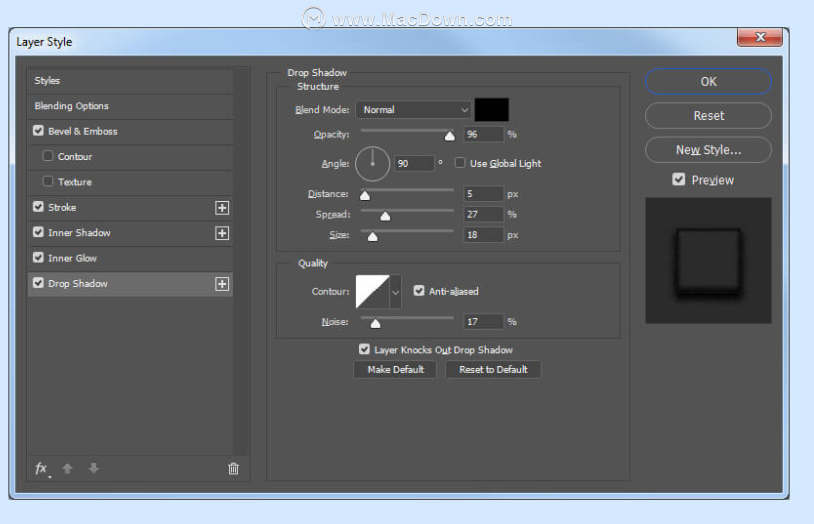The image size is (814, 524).
Task: Click the Opacity value field
Action: tap(483, 135)
